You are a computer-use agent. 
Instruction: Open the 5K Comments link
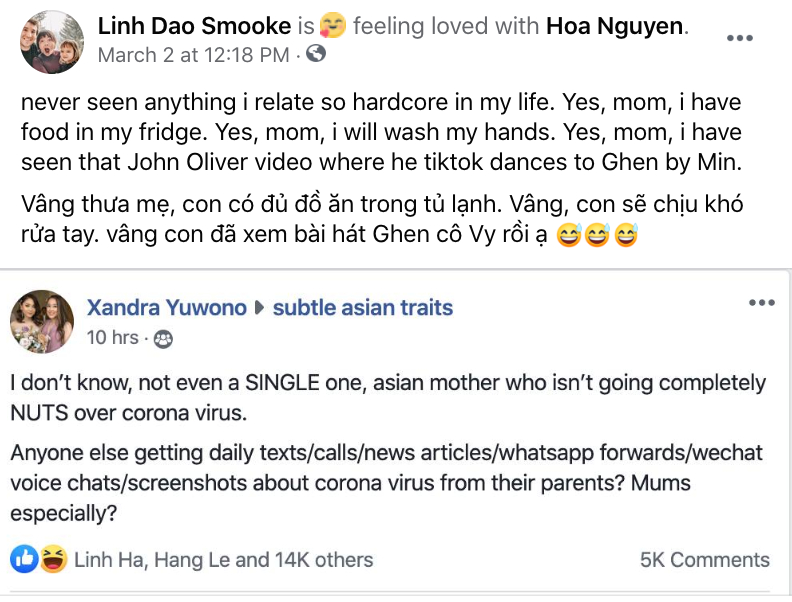(704, 560)
